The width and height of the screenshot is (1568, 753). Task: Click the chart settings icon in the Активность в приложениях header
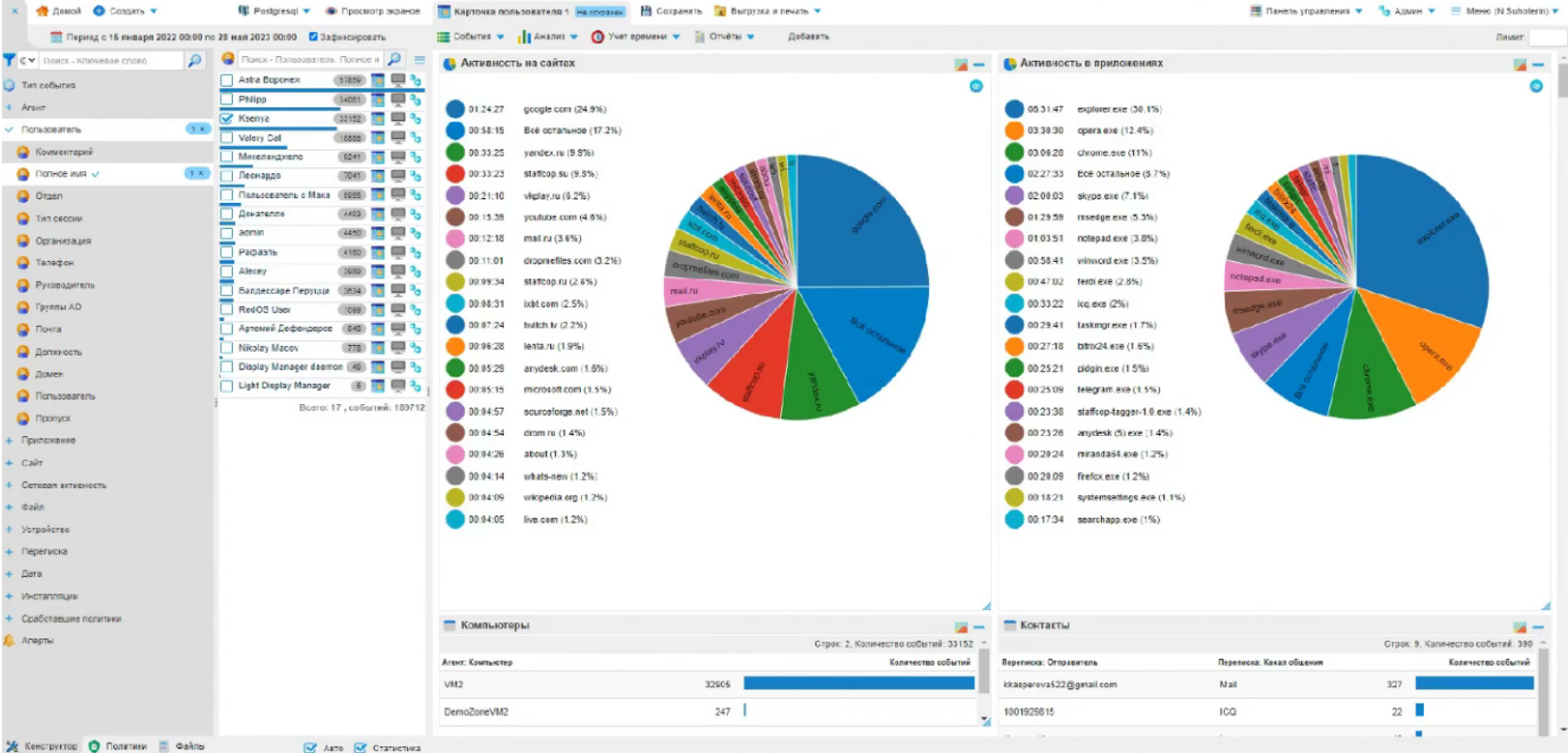1520,64
